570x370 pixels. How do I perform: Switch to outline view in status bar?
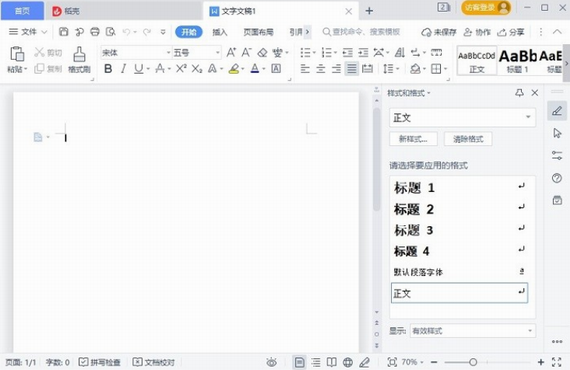316,362
